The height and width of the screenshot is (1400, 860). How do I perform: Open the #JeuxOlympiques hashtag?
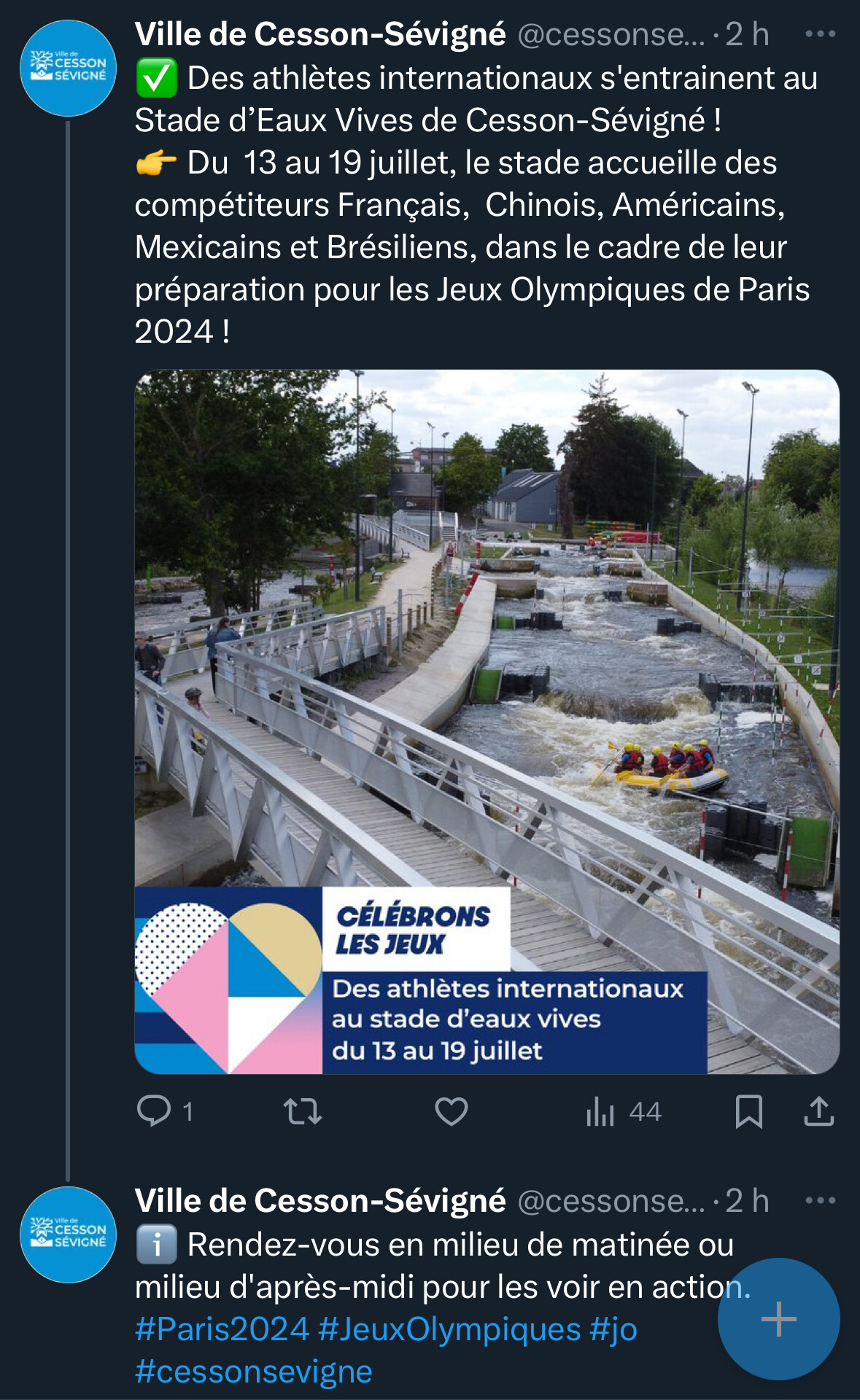tap(449, 1329)
